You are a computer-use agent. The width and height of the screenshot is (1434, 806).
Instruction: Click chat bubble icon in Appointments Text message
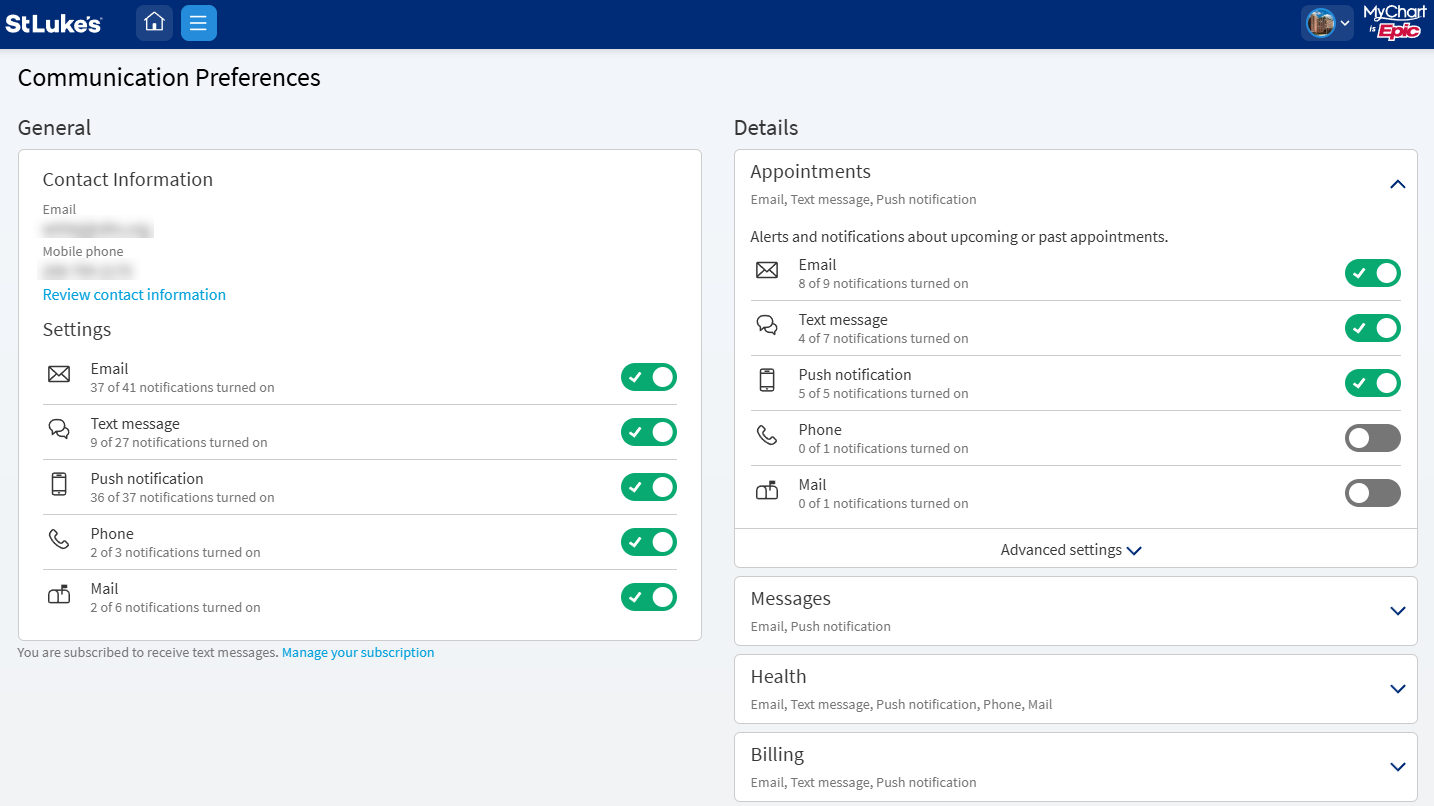pos(767,326)
